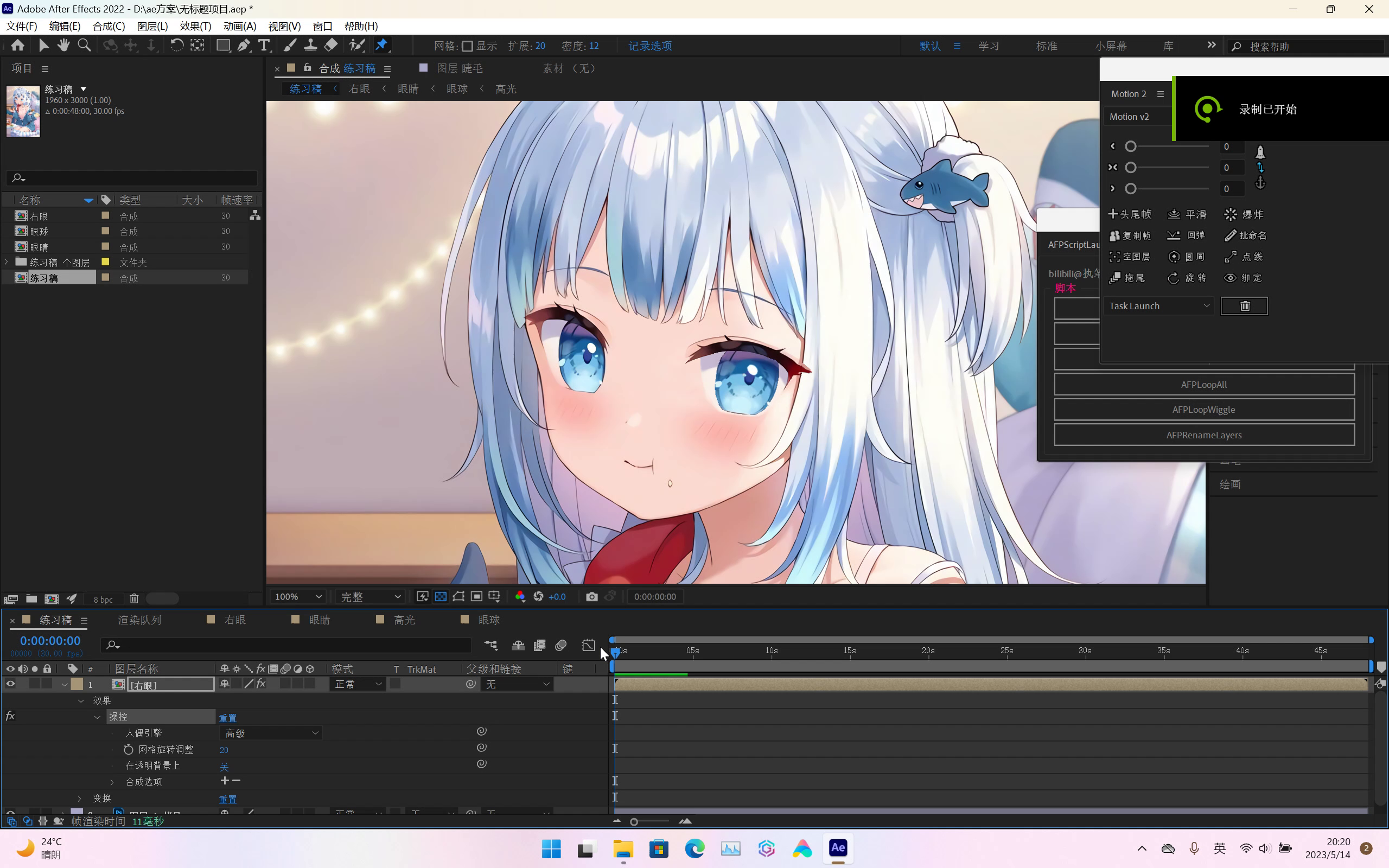Open the Task Launch dropdown

pos(1159,306)
